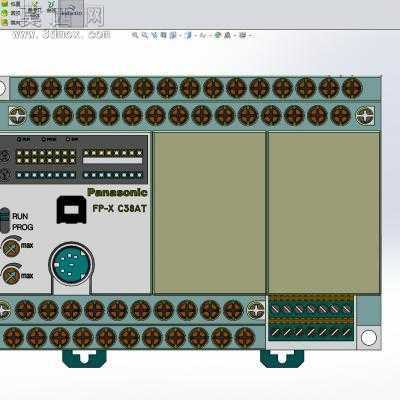Select the LED indicator panel

[73, 159]
